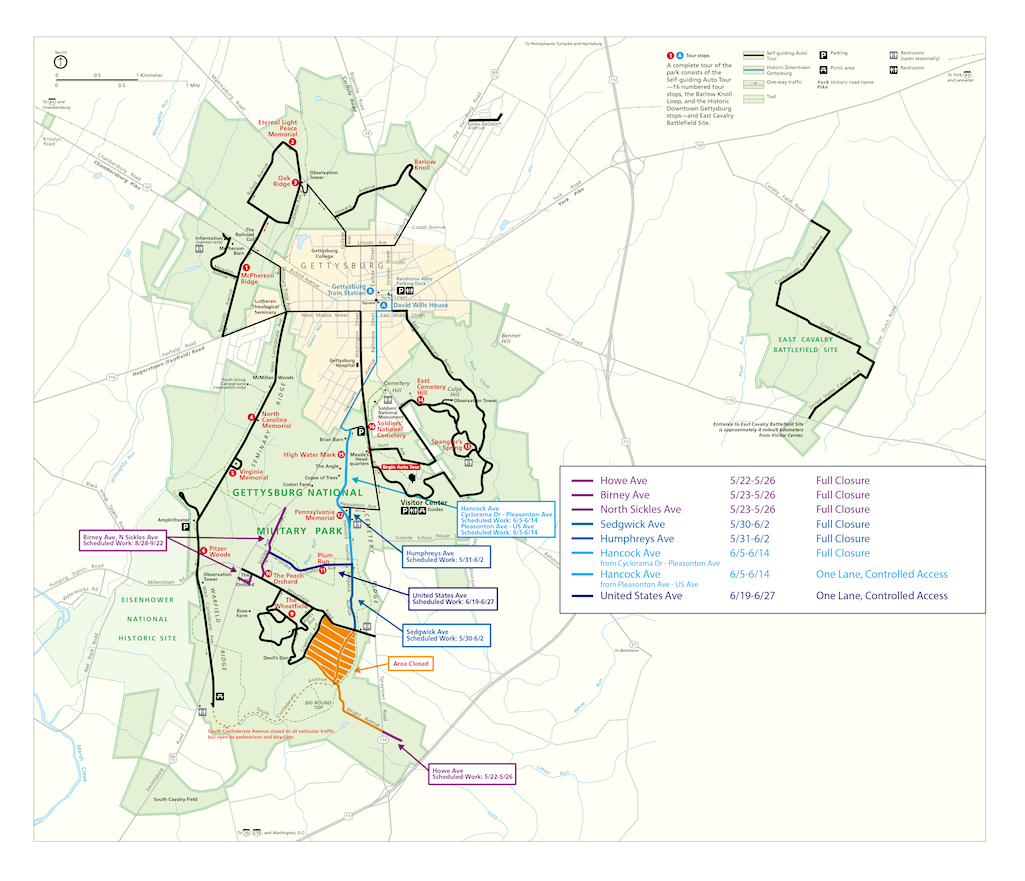Click 'Howe Ave' name in the closures table

pyautogui.click(x=624, y=480)
